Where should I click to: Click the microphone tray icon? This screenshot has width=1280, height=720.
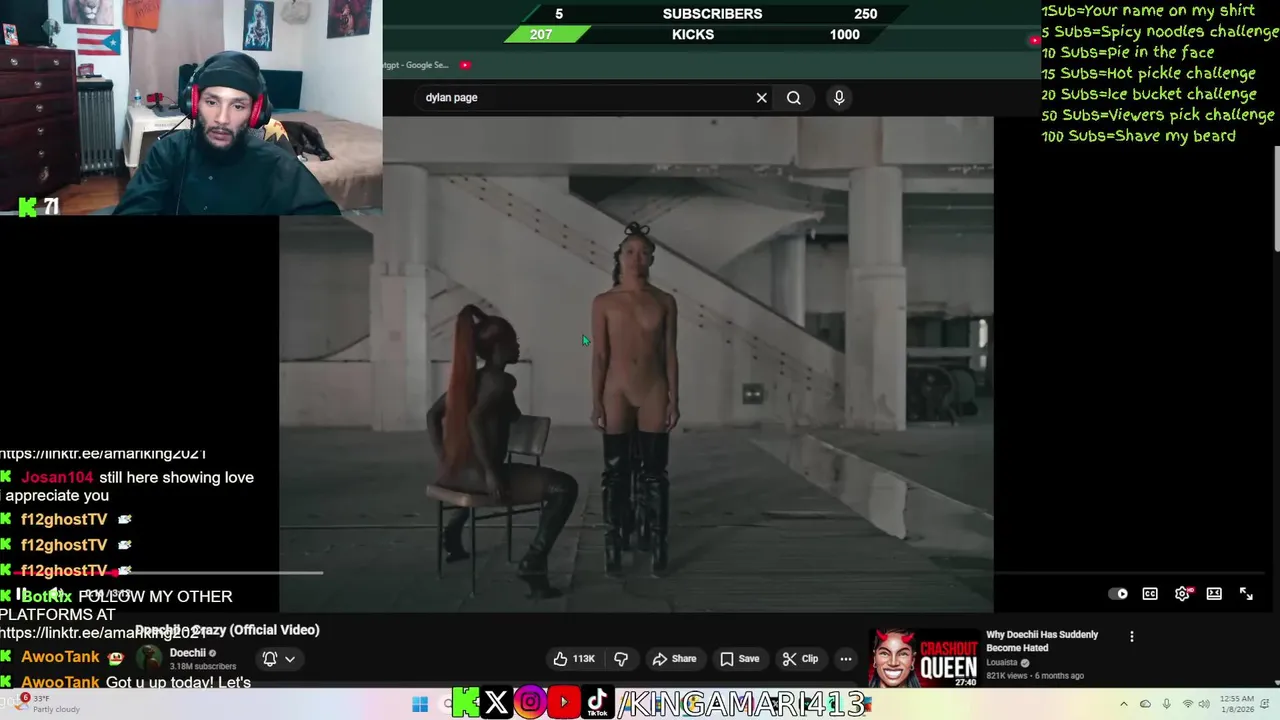tap(1166, 704)
